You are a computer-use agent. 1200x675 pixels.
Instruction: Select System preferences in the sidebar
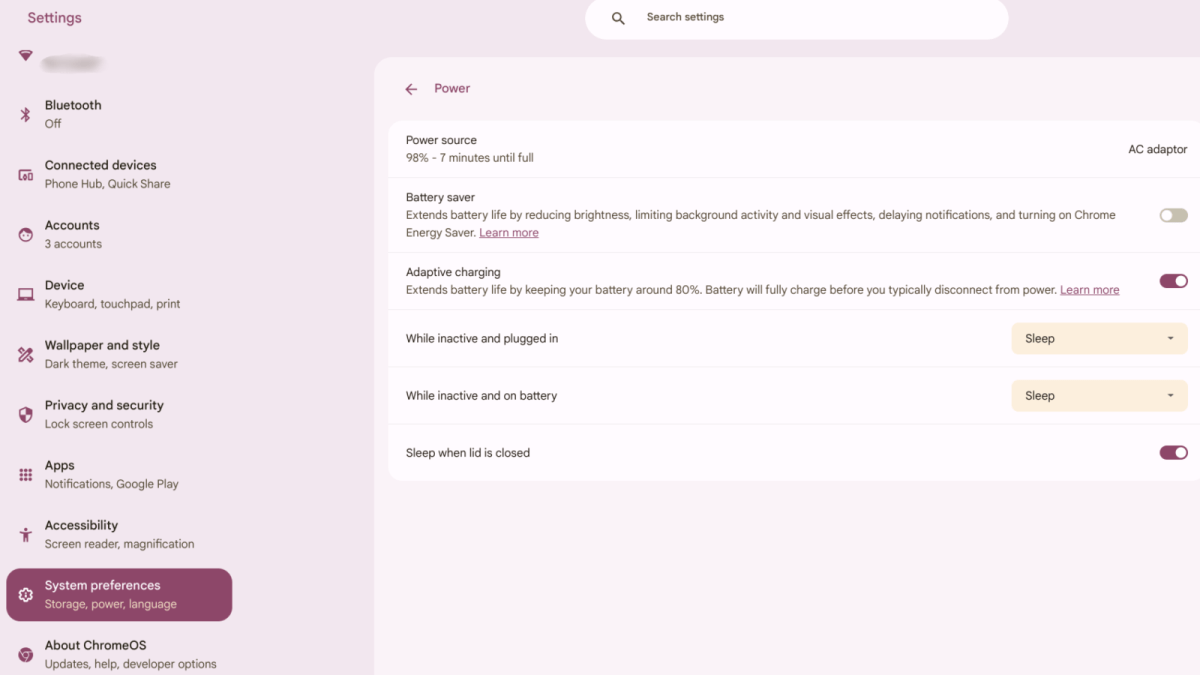coord(119,594)
